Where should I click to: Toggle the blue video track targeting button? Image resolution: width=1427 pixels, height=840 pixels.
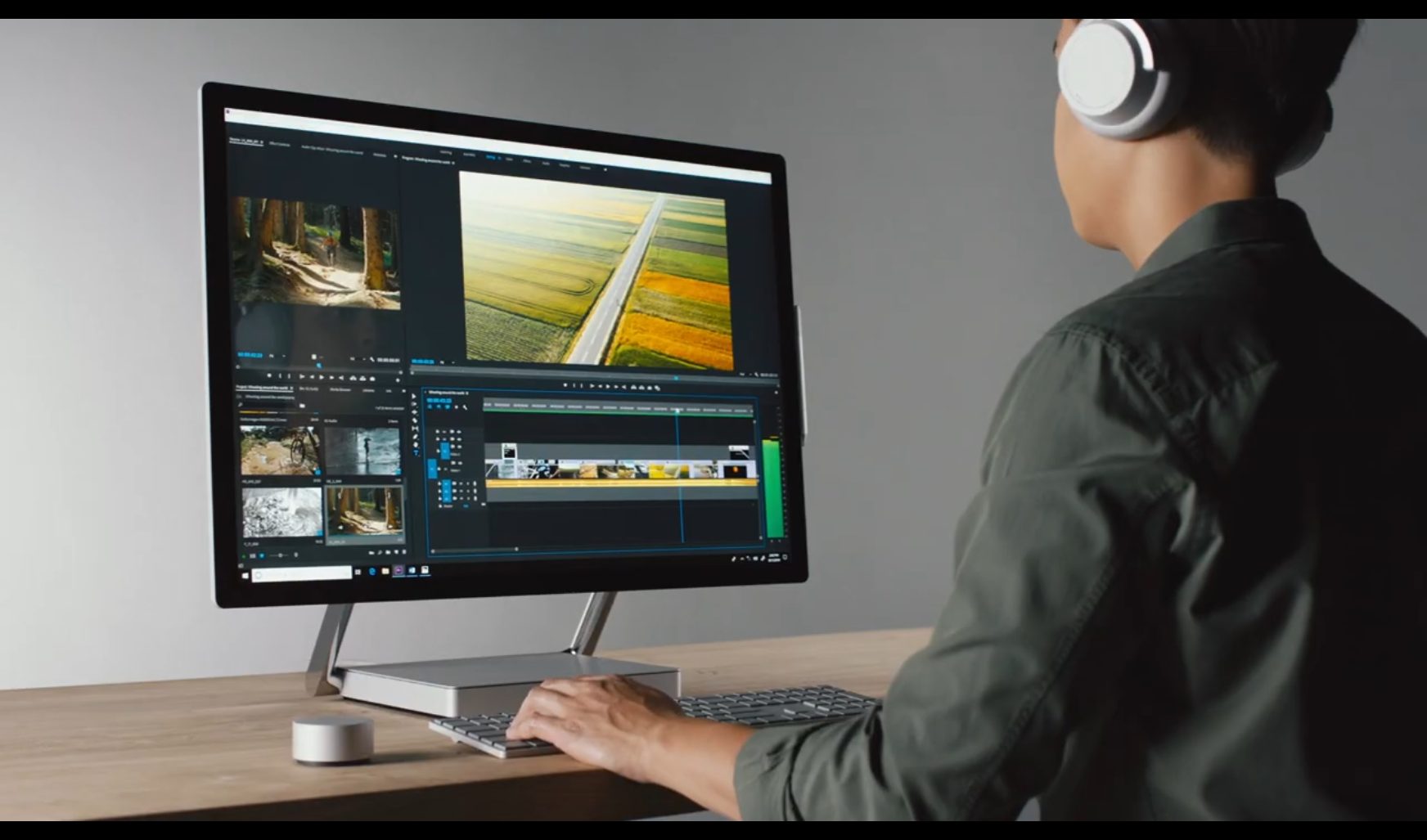(445, 450)
